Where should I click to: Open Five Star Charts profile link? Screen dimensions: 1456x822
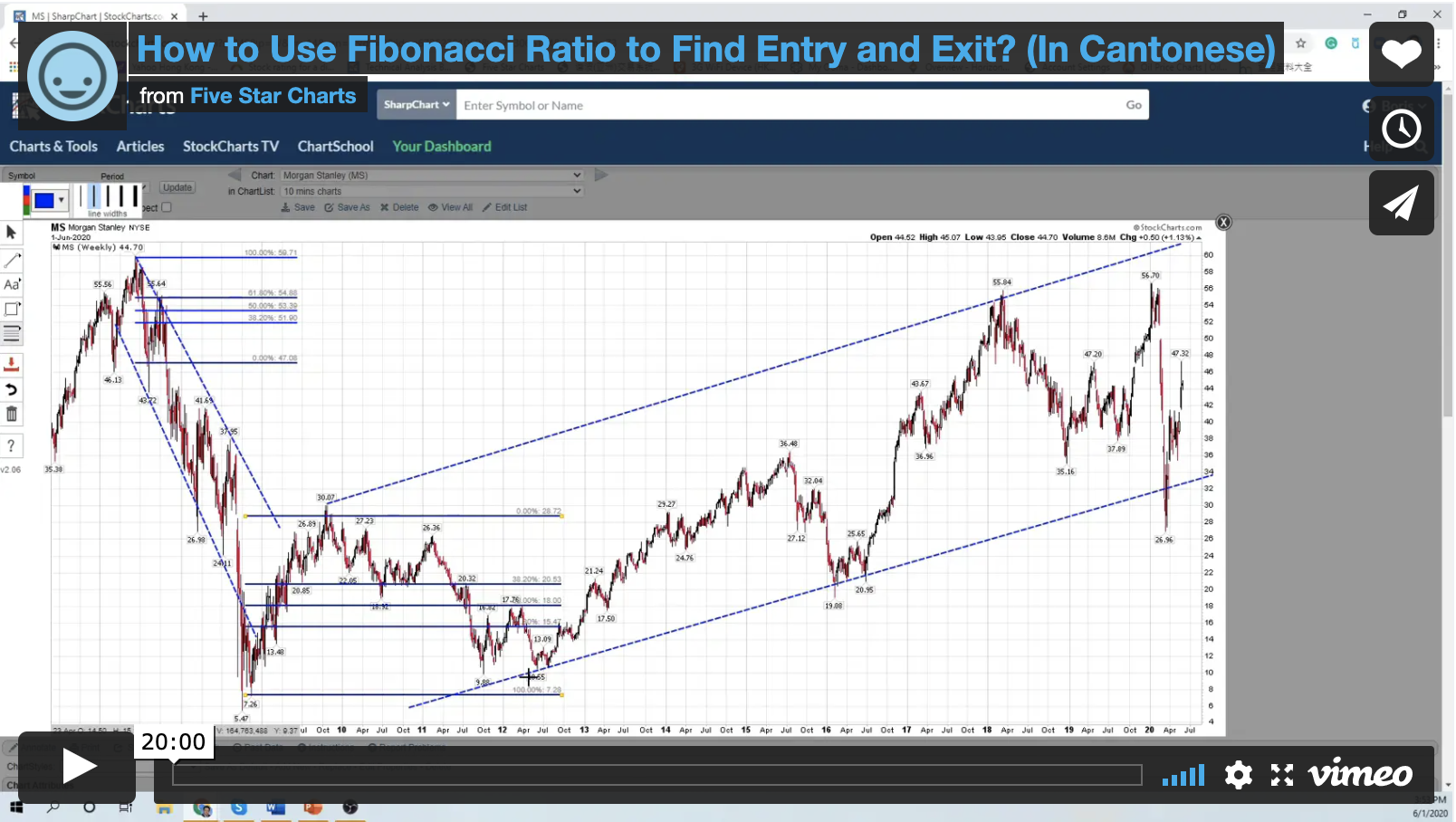(x=273, y=96)
